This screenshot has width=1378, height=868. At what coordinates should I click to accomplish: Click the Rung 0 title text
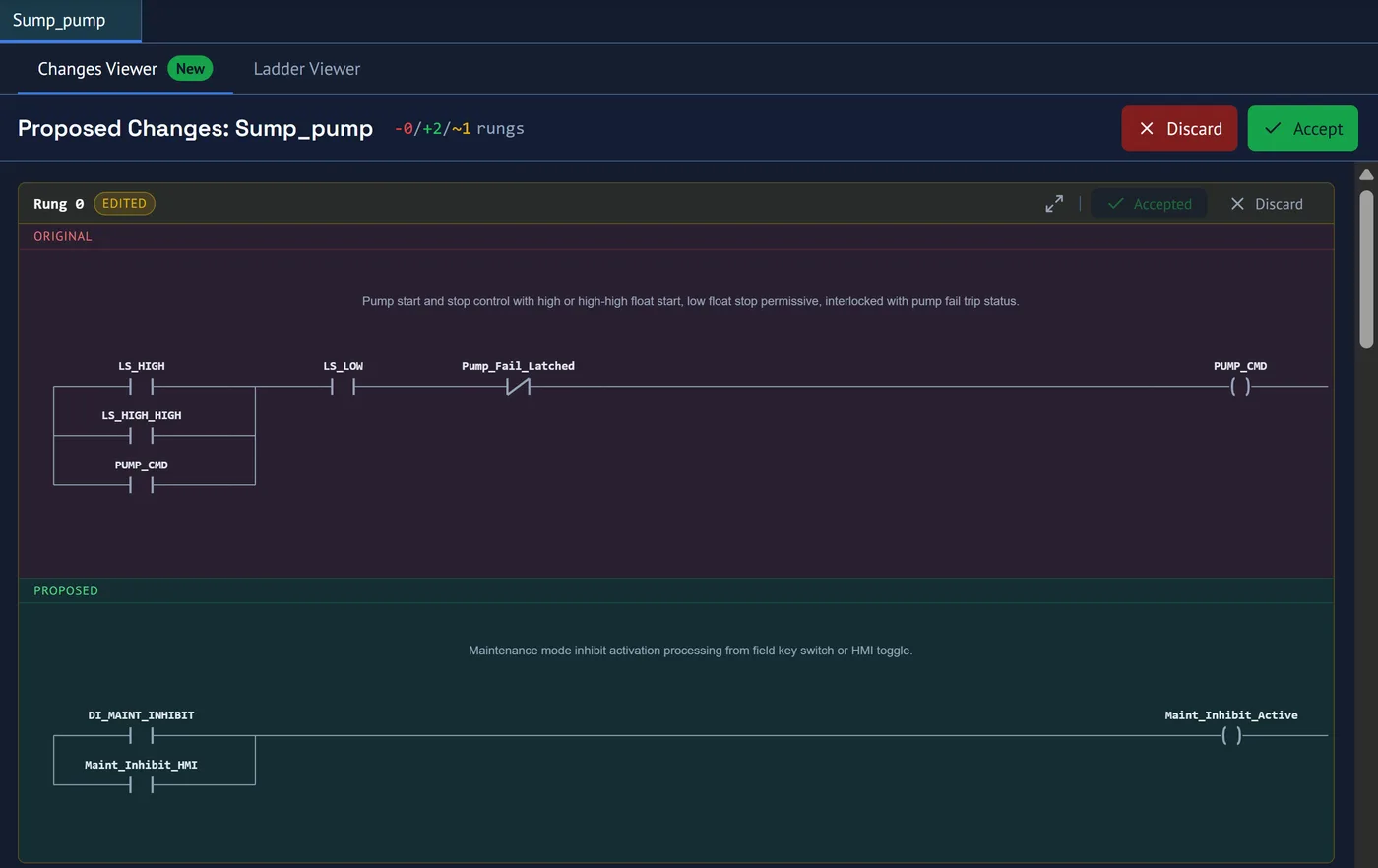pyautogui.click(x=58, y=204)
